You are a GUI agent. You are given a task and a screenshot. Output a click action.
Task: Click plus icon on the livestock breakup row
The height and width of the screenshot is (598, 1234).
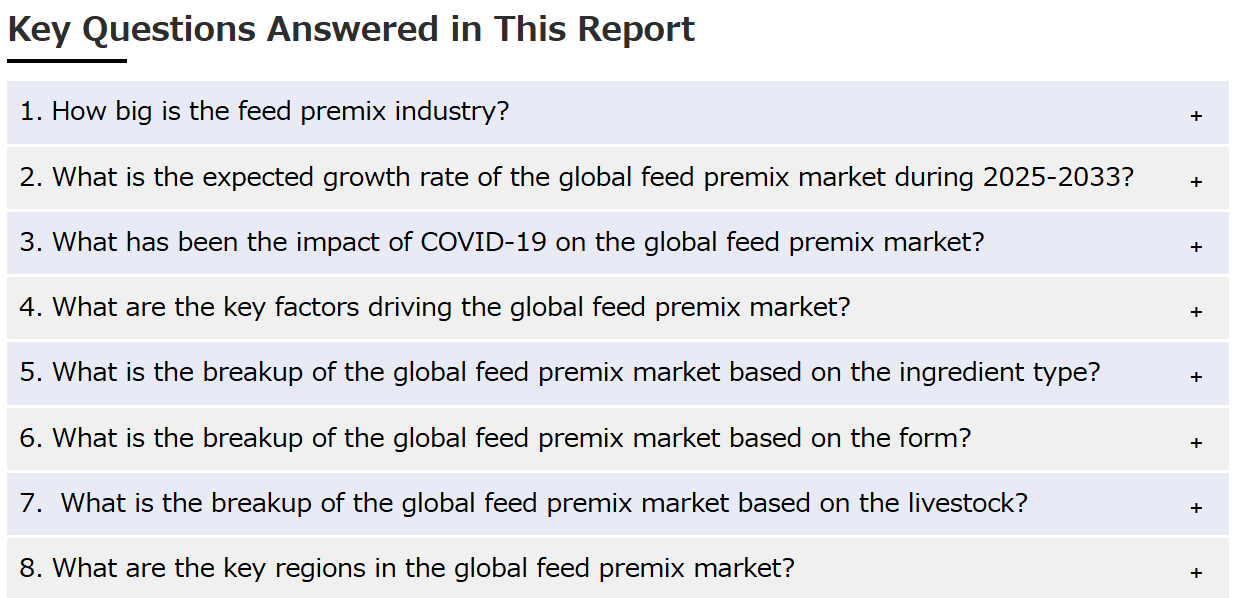pyautogui.click(x=1196, y=508)
